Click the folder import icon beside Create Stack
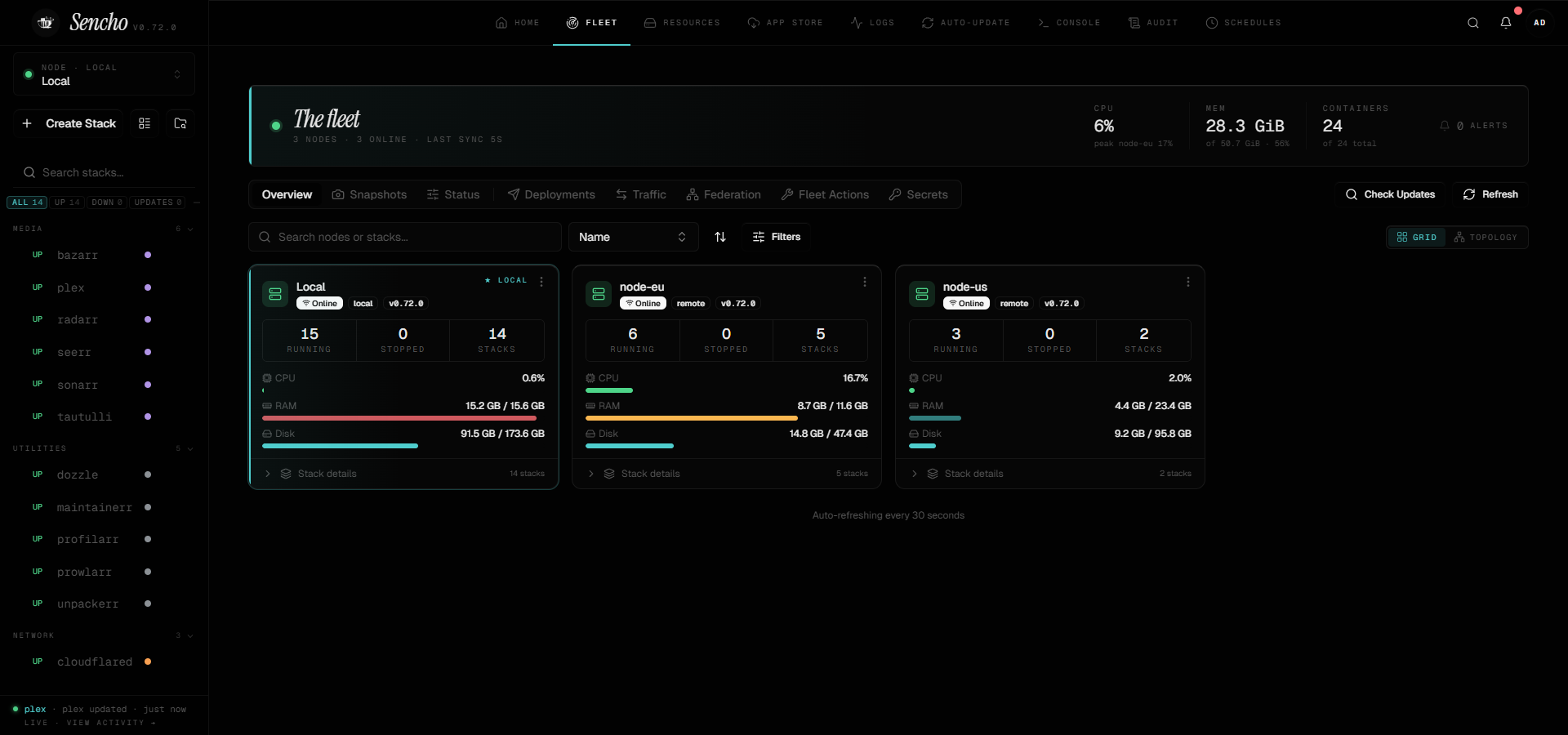The width and height of the screenshot is (1568, 735). [180, 123]
